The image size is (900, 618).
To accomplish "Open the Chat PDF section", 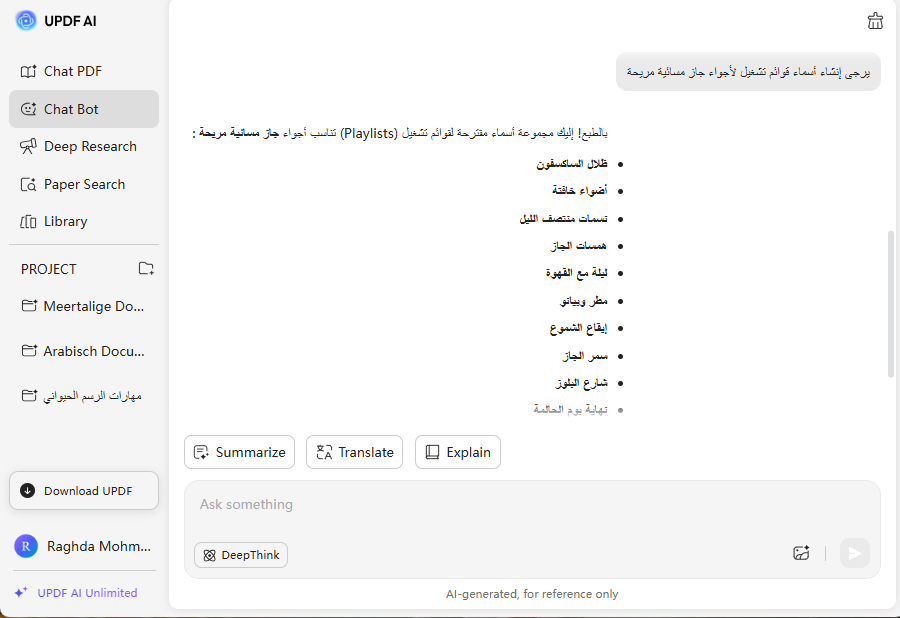I will point(72,71).
